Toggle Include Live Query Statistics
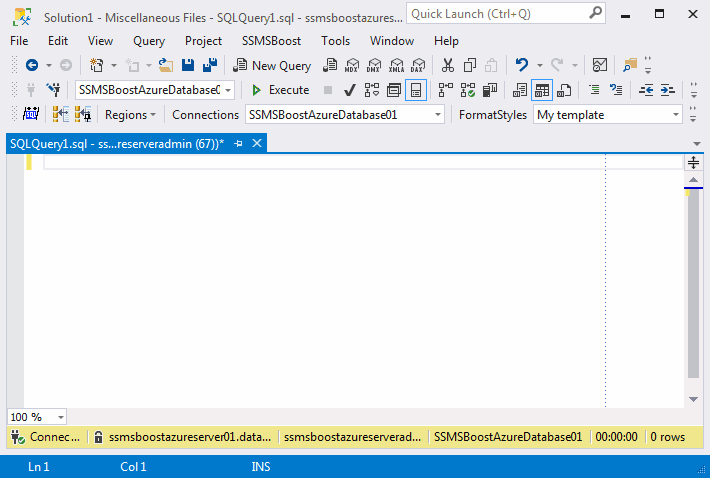 [x=468, y=90]
